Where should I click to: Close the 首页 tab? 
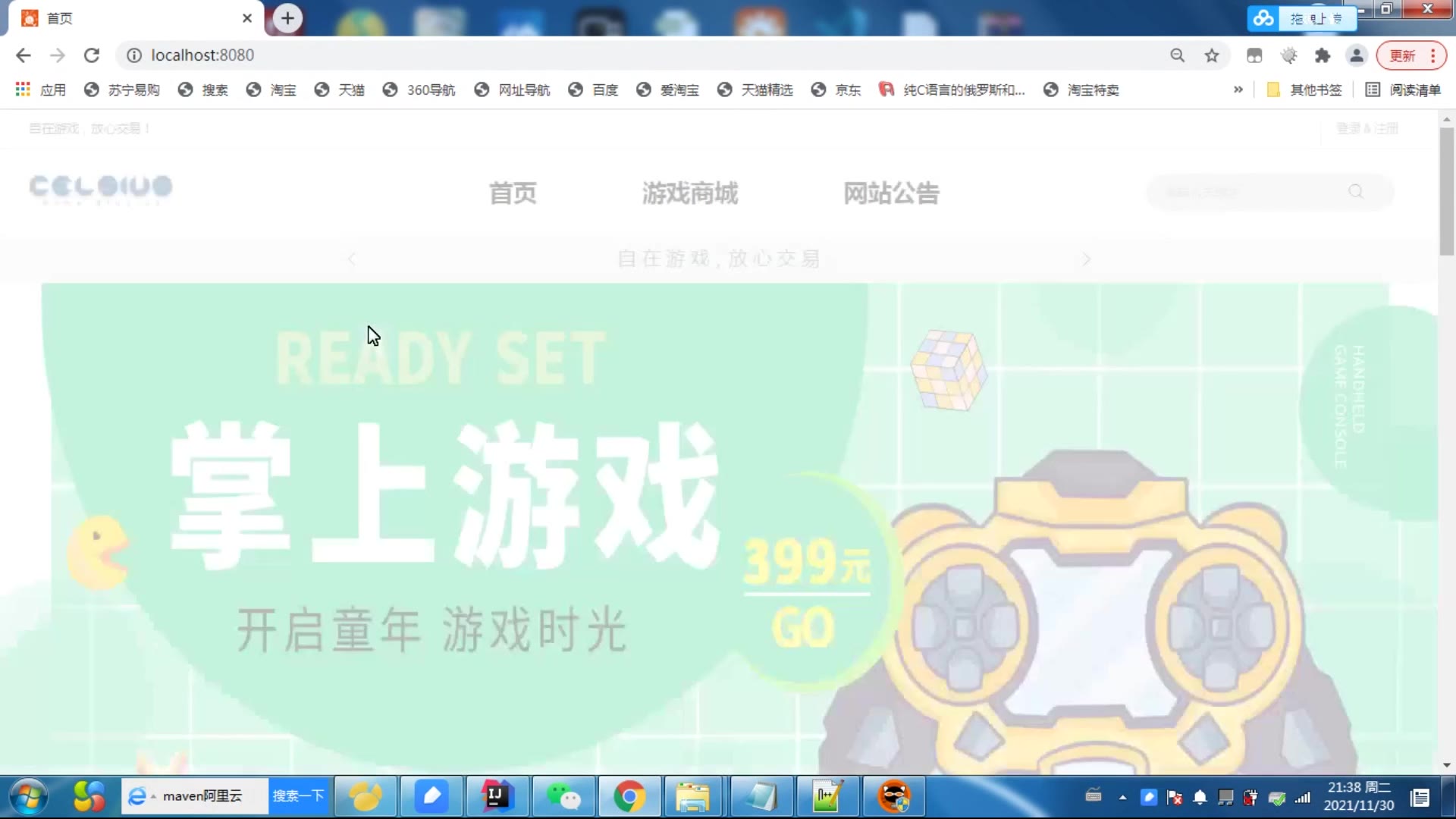[247, 18]
